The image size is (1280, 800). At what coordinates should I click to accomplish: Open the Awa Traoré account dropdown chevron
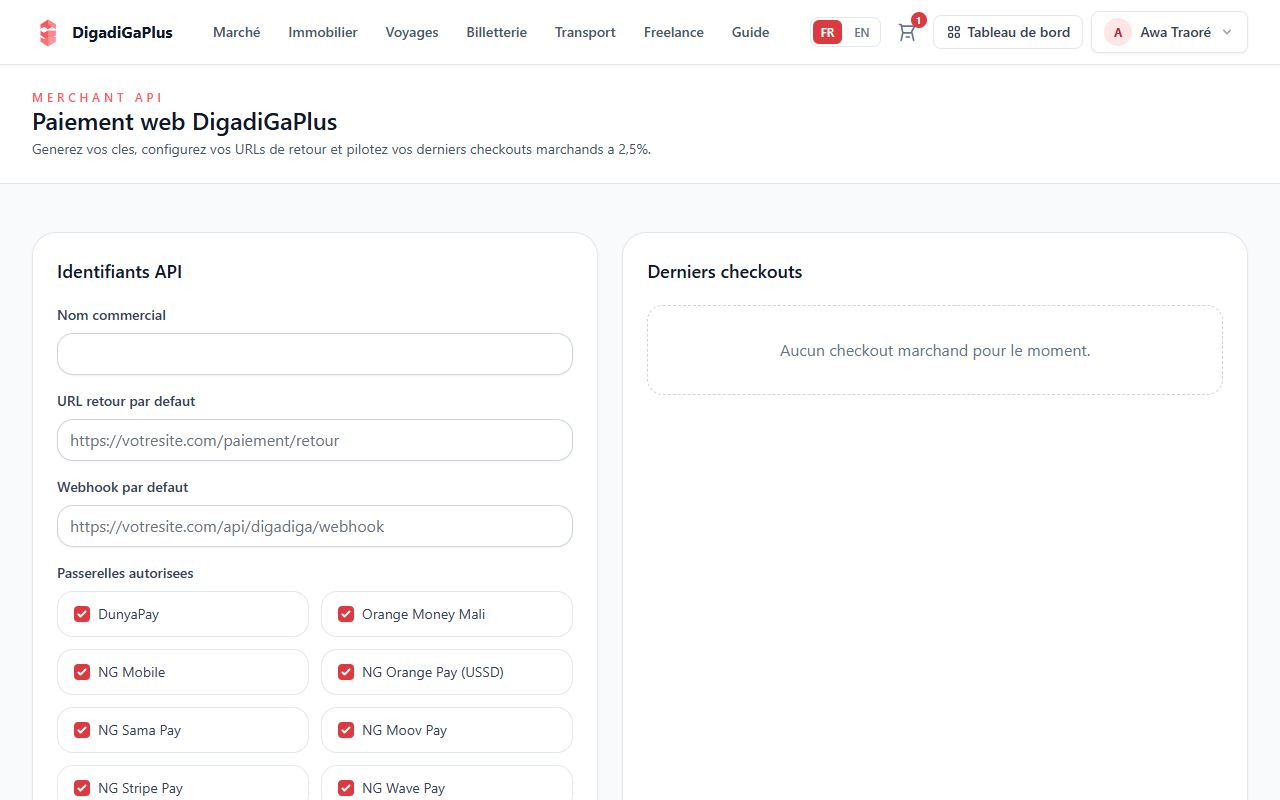[1227, 32]
